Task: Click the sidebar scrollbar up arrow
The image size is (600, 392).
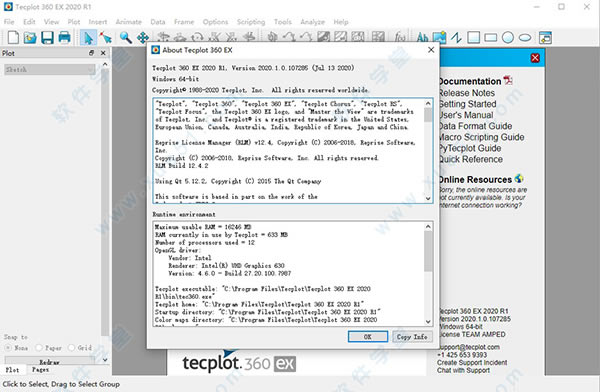Action: pos(105,64)
